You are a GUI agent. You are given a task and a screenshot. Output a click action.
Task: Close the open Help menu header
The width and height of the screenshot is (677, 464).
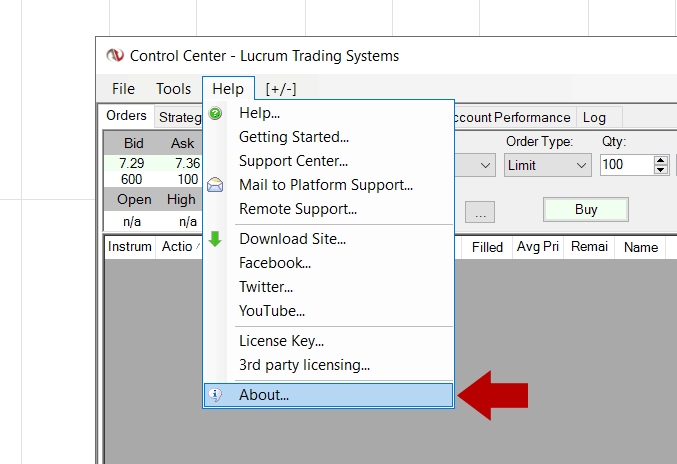click(x=228, y=89)
